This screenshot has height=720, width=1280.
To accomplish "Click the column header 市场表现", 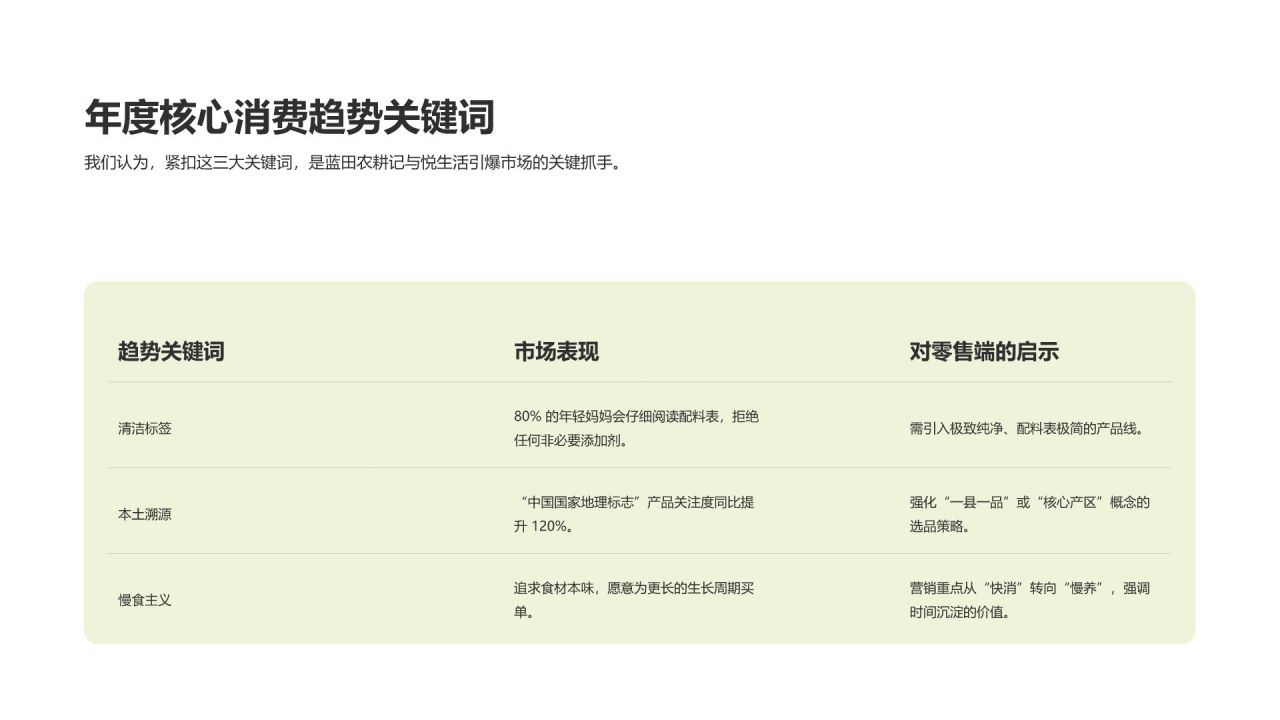I will click(556, 351).
